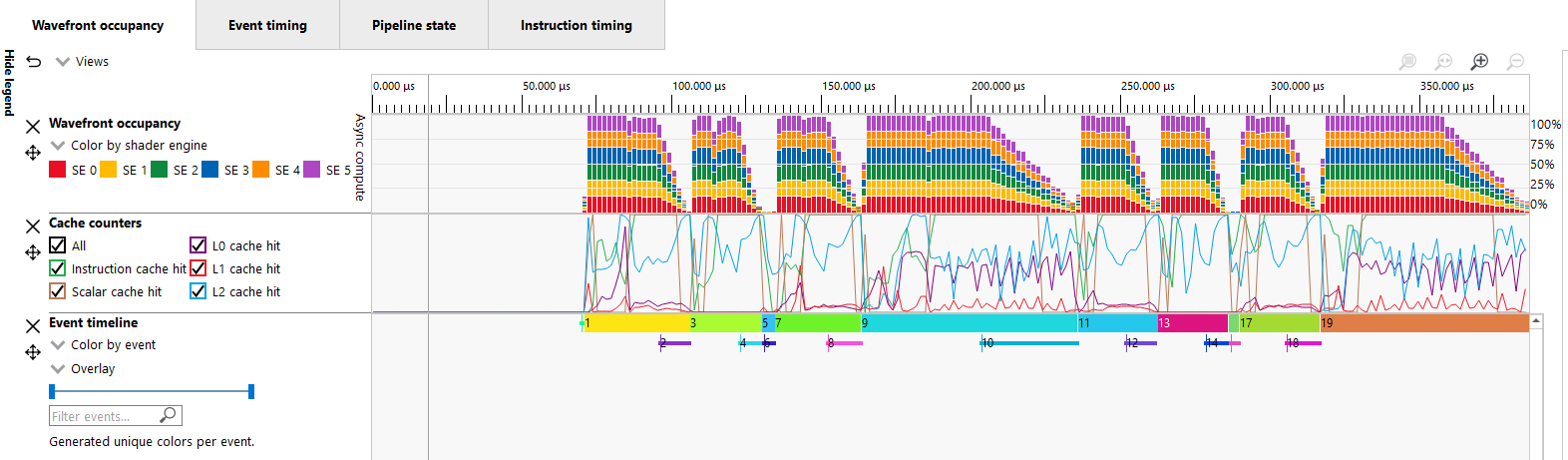The width and height of the screenshot is (1568, 460).
Task: Click the Async compute vertical label
Action: click(x=360, y=158)
